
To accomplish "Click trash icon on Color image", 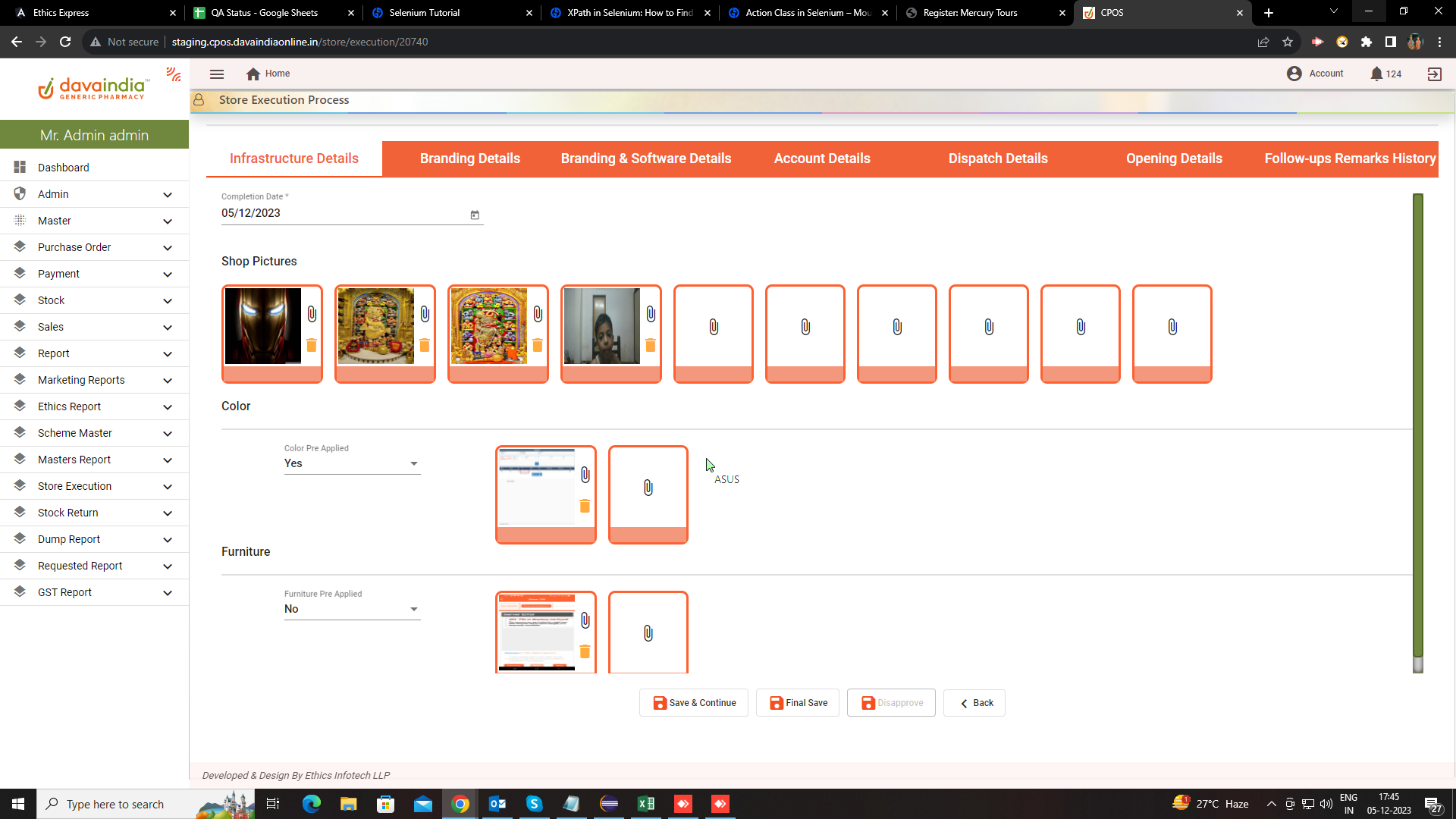I will coord(585,506).
